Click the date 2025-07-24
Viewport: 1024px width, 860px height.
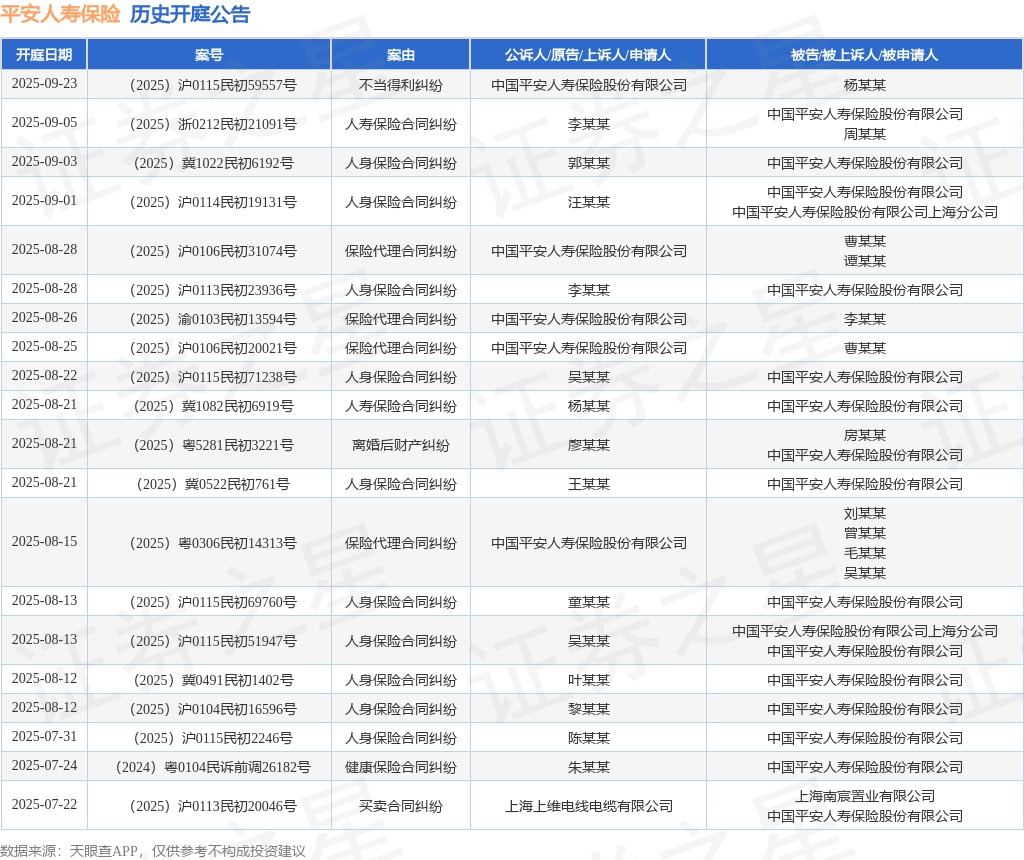(44, 765)
